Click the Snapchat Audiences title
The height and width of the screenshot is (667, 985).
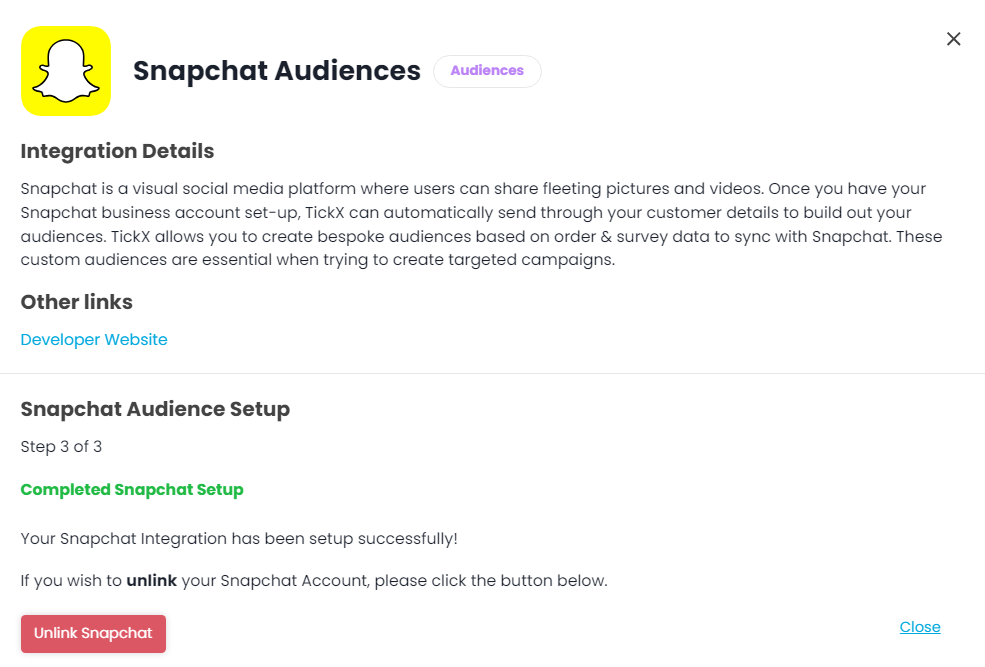(276, 71)
